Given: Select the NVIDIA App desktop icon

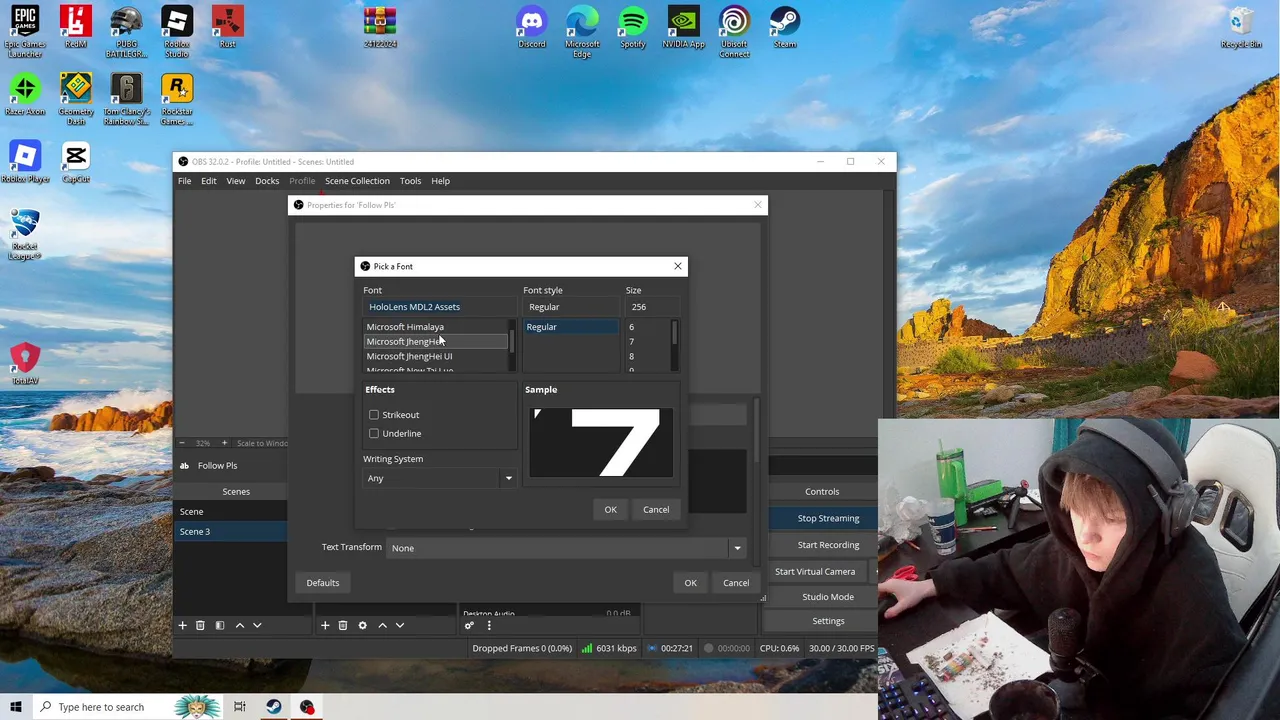Looking at the screenshot, I should (x=683, y=27).
